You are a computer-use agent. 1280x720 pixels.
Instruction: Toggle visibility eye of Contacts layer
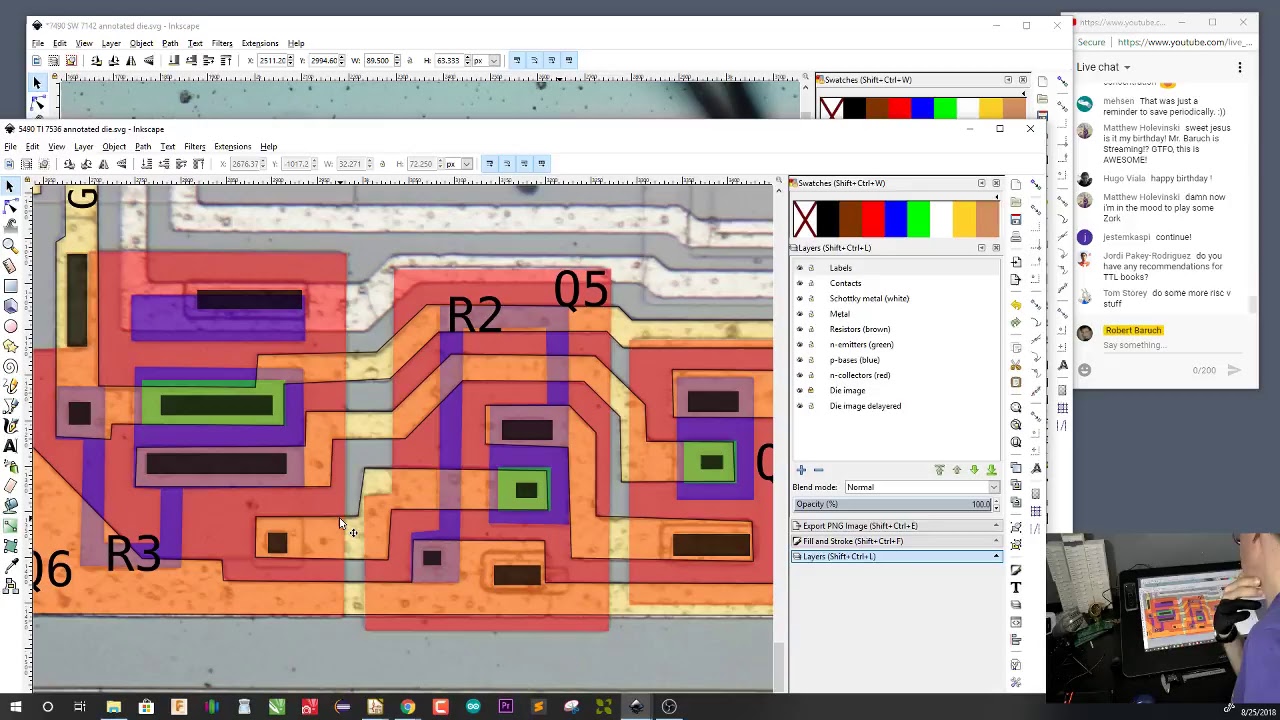click(x=799, y=283)
